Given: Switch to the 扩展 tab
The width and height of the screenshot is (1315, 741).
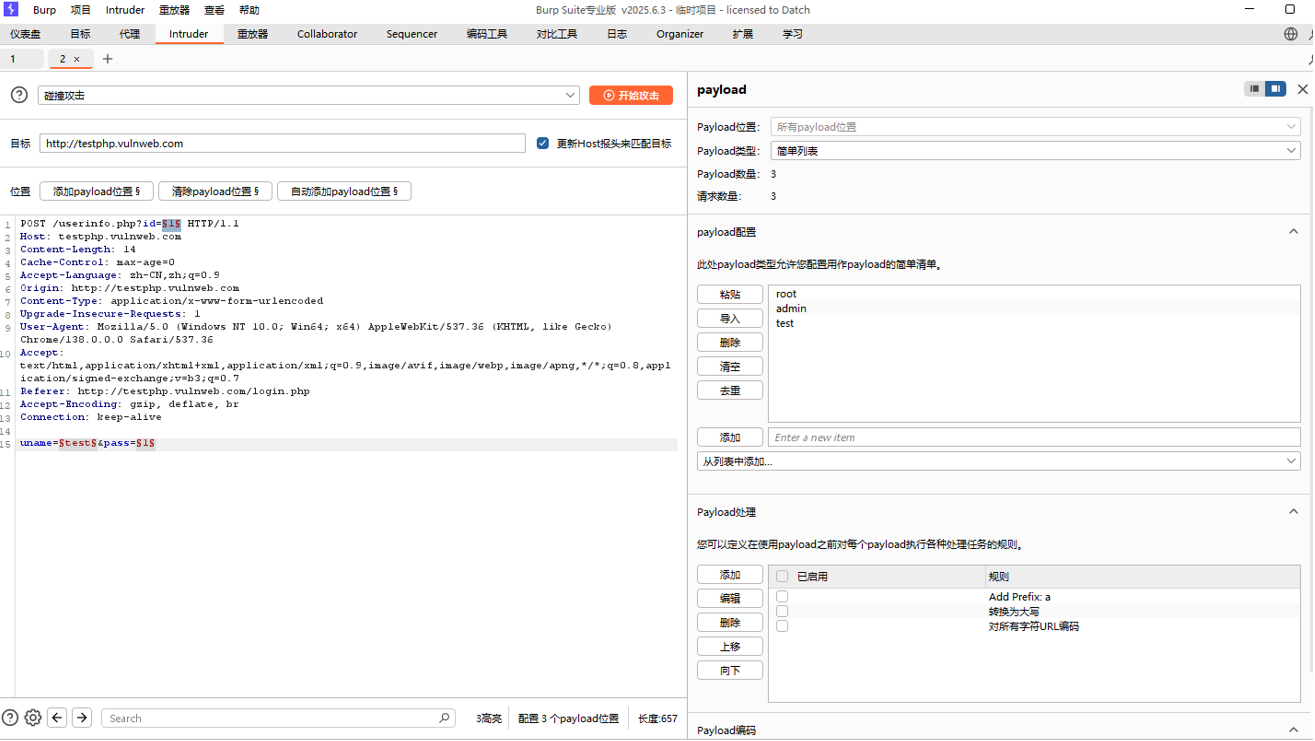Looking at the screenshot, I should click(x=742, y=34).
